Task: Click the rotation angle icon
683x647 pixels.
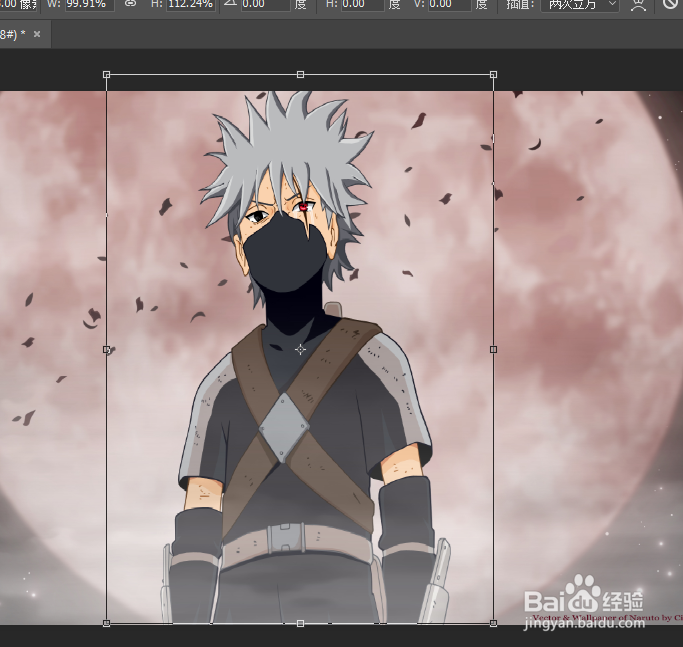Action: click(230, 3)
